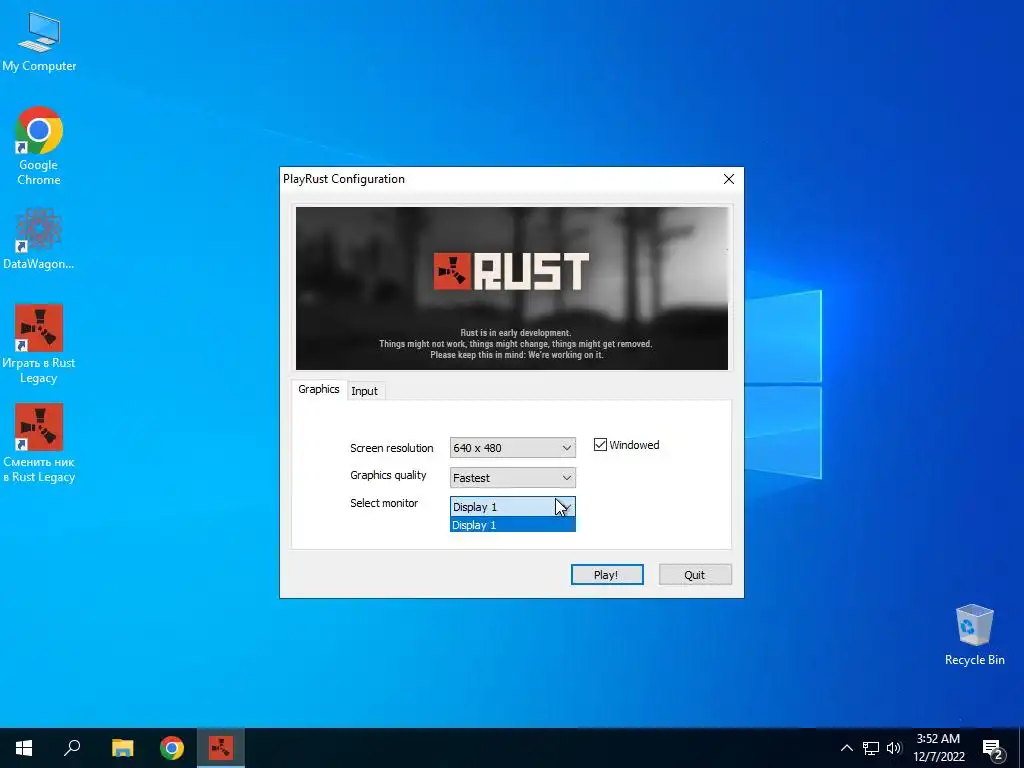Open network status tray icon
The image size is (1024, 768).
(x=871, y=748)
